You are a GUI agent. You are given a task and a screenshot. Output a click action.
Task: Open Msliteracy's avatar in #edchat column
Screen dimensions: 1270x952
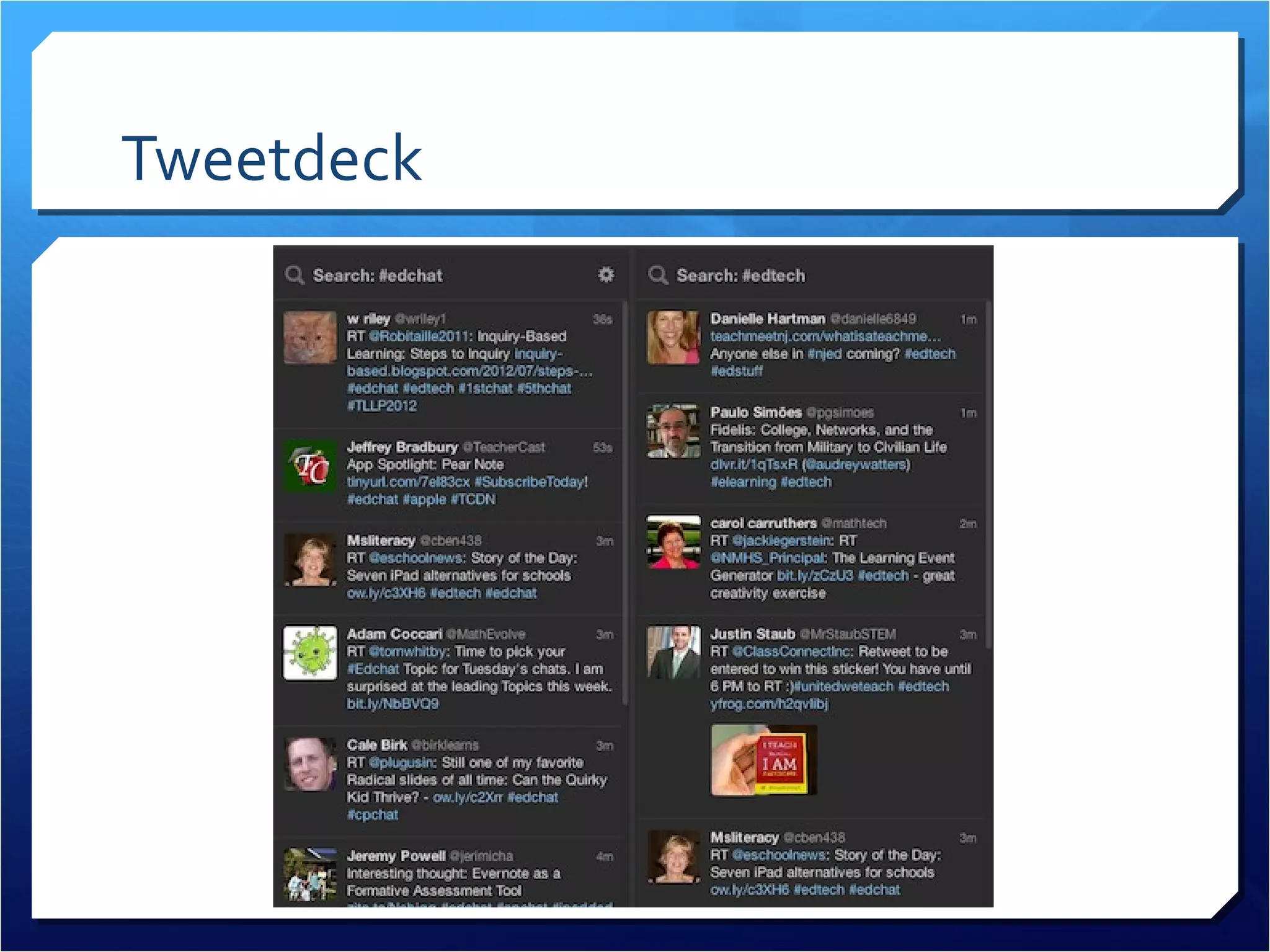click(x=310, y=560)
